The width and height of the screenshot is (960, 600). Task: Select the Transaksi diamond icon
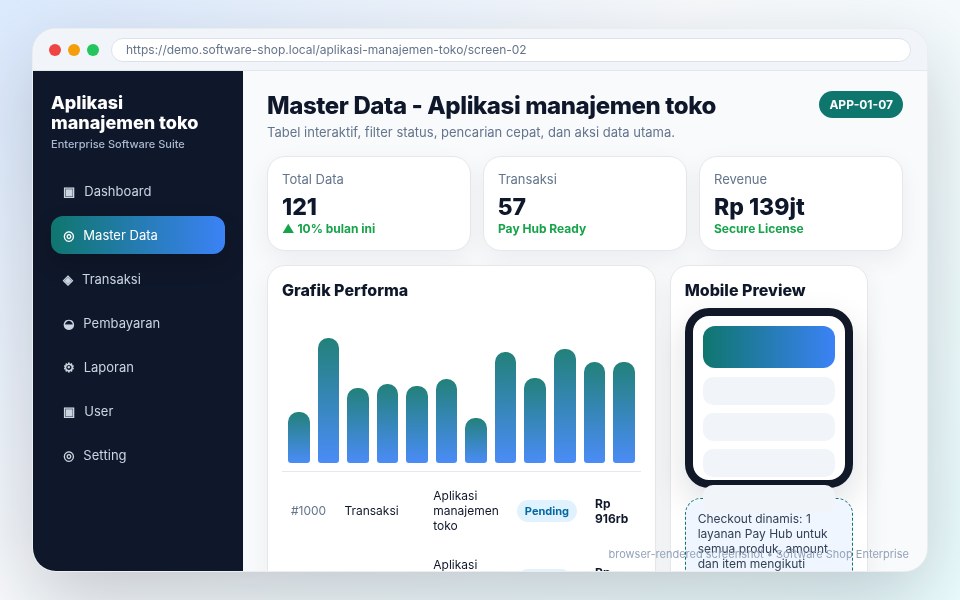(68, 280)
